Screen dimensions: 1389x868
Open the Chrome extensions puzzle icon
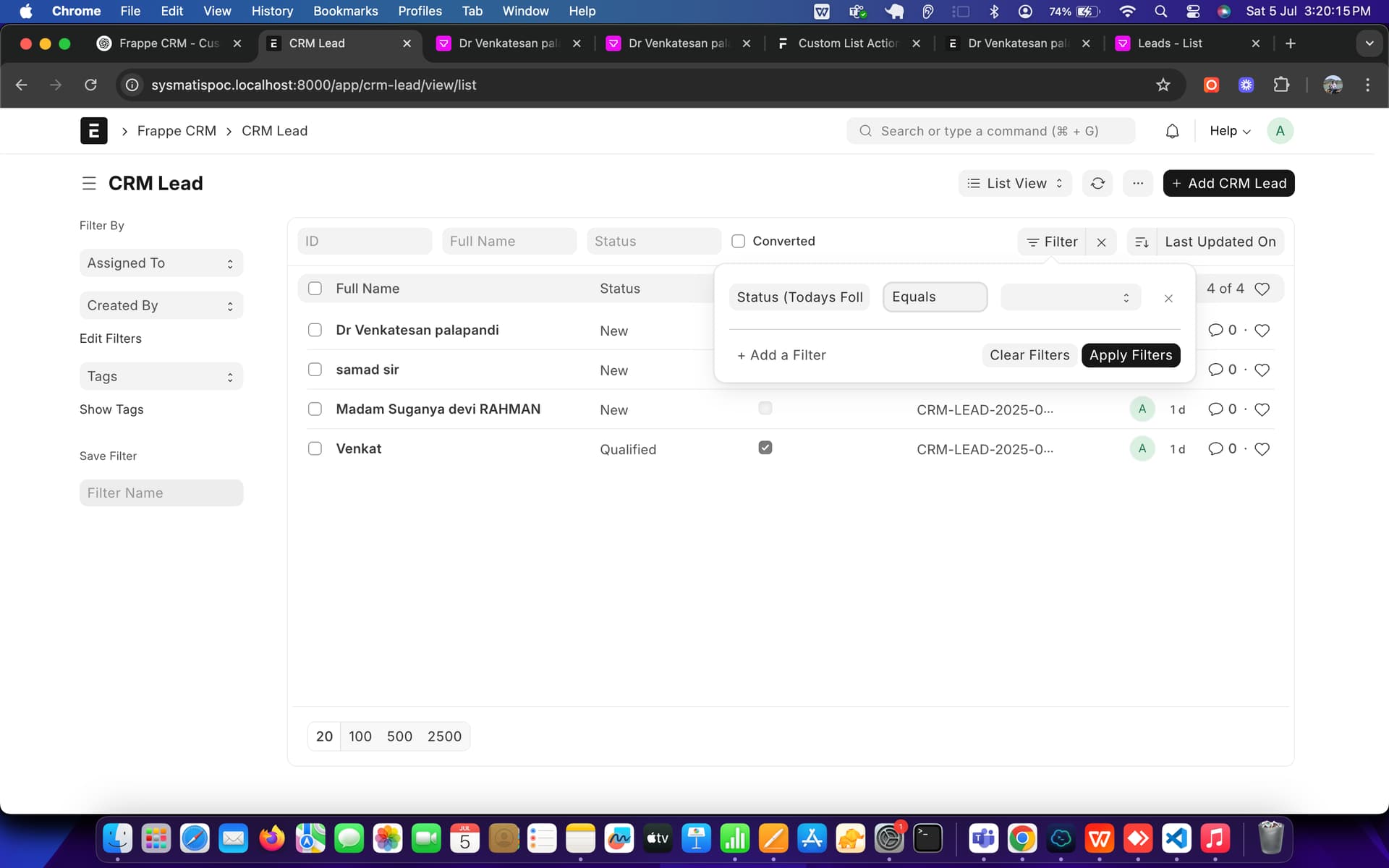pyautogui.click(x=1281, y=85)
